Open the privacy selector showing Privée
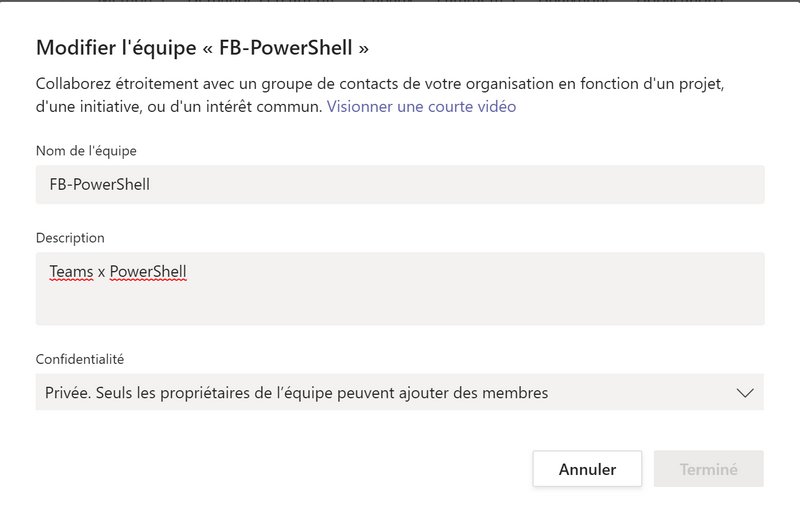 399,393
